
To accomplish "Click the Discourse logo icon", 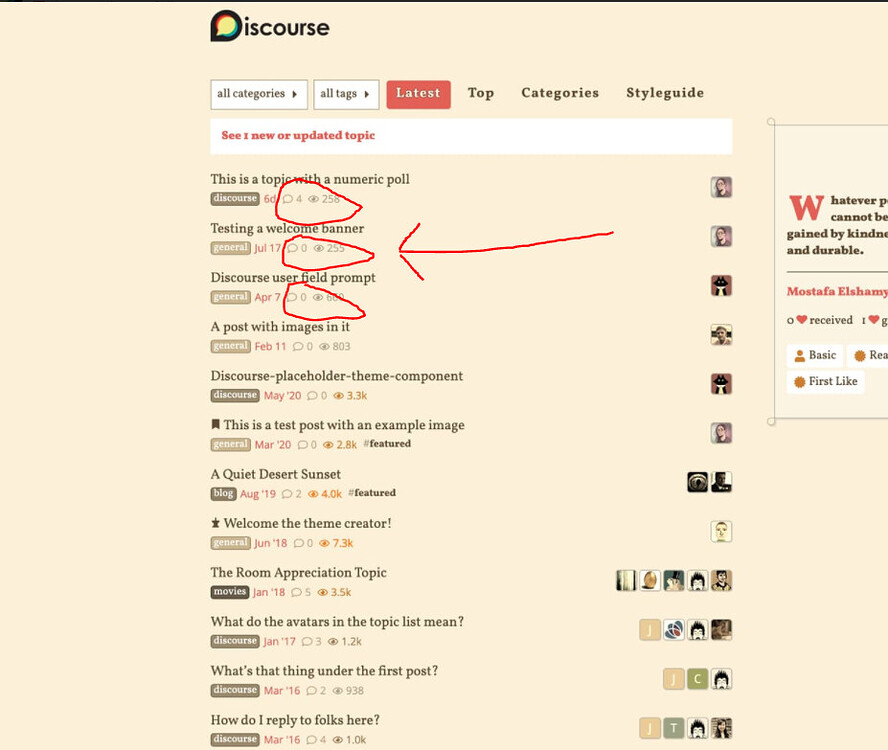I will tap(226, 26).
